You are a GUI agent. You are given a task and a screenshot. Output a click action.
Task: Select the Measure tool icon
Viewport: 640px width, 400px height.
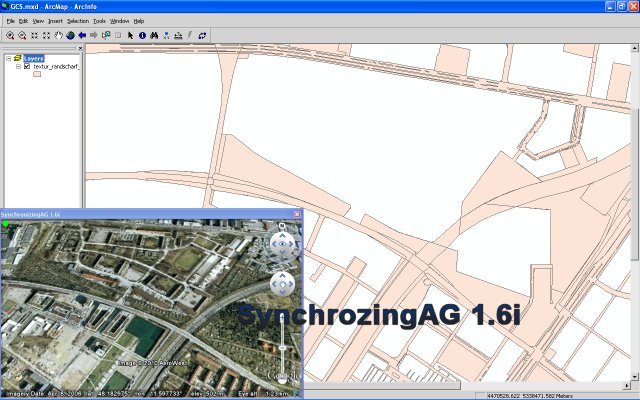[x=178, y=36]
